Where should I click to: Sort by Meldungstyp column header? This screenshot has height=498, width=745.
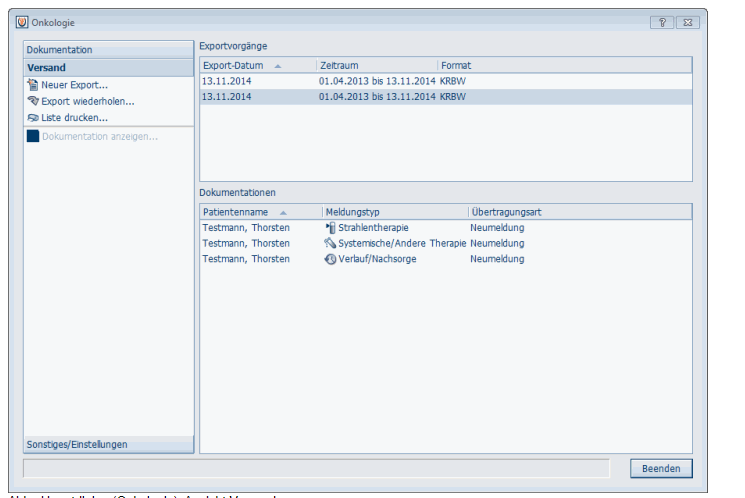(x=395, y=212)
